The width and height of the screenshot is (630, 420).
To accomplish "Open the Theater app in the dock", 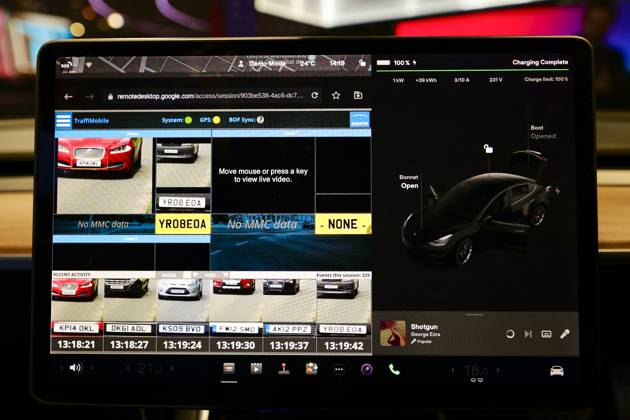I will coord(256,368).
